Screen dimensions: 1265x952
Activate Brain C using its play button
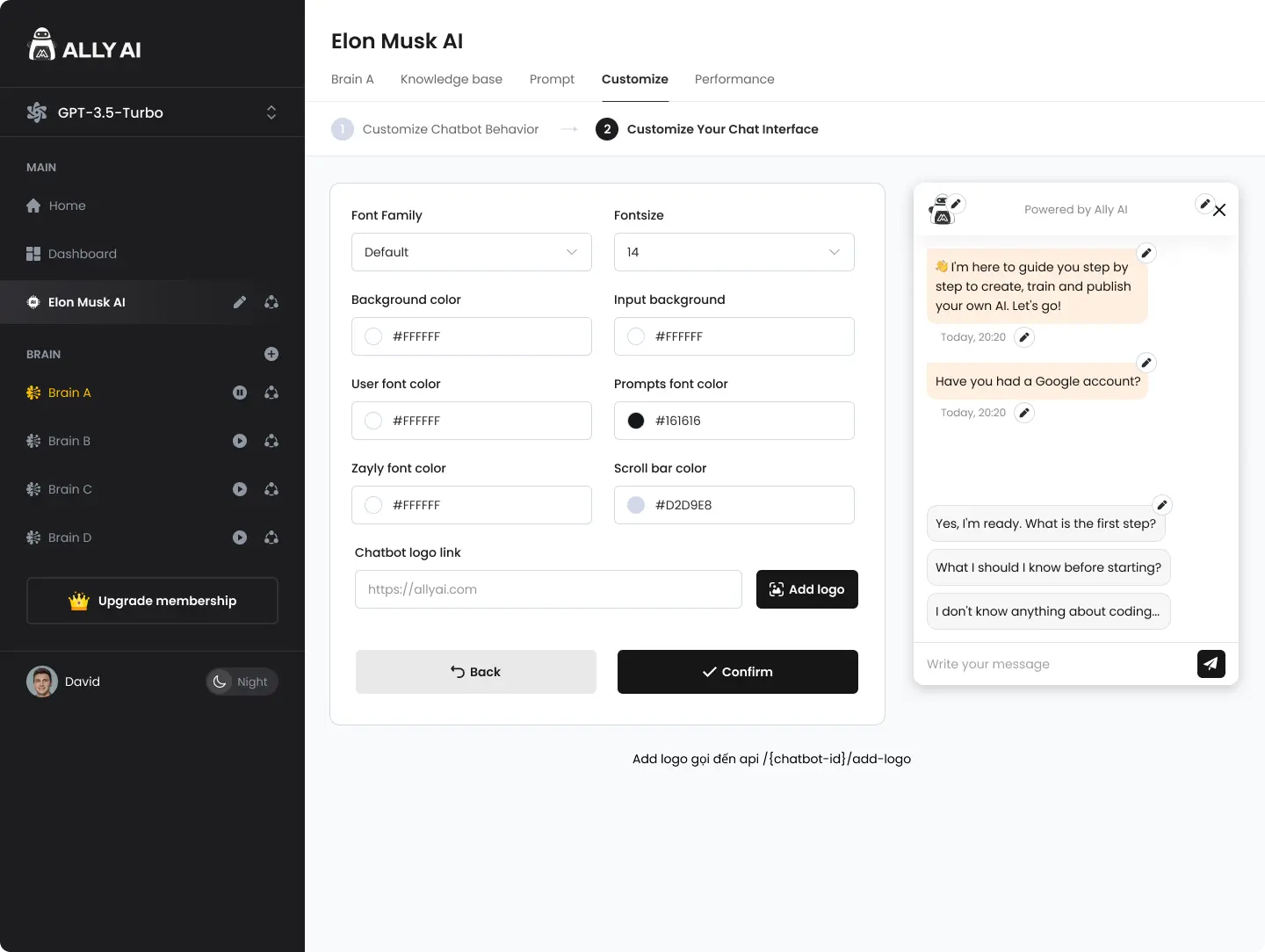240,489
